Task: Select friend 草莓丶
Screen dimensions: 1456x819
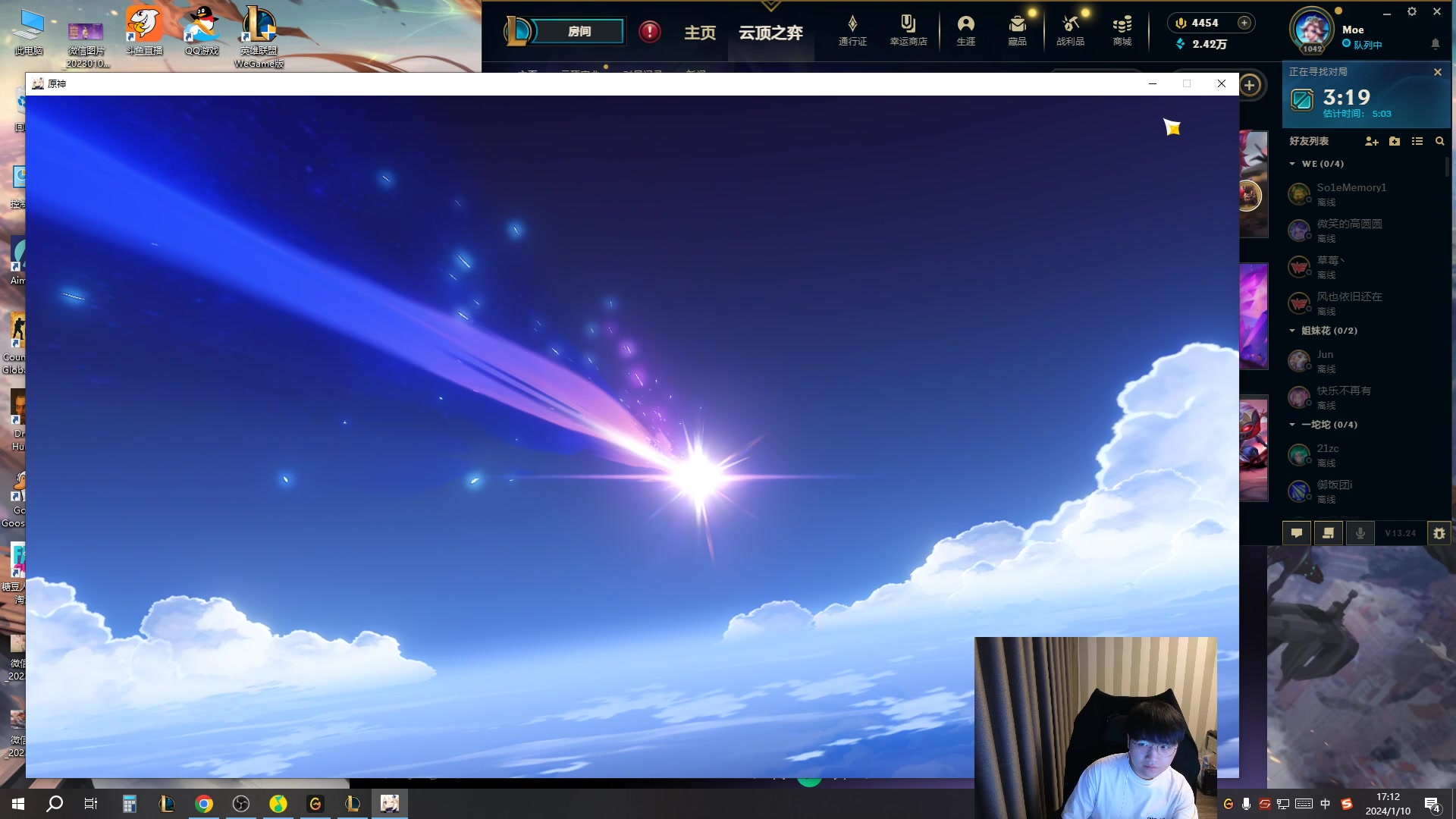Action: [x=1365, y=267]
